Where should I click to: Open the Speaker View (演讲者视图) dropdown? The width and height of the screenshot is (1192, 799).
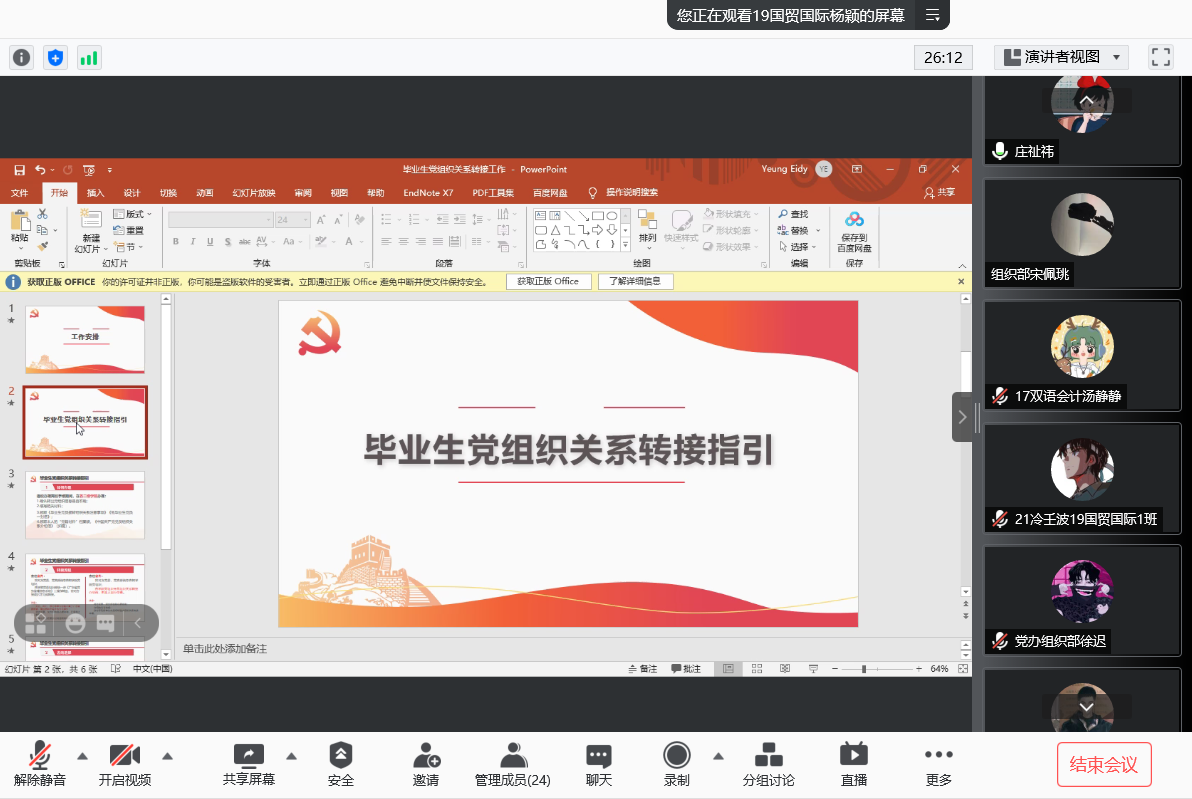point(1061,57)
